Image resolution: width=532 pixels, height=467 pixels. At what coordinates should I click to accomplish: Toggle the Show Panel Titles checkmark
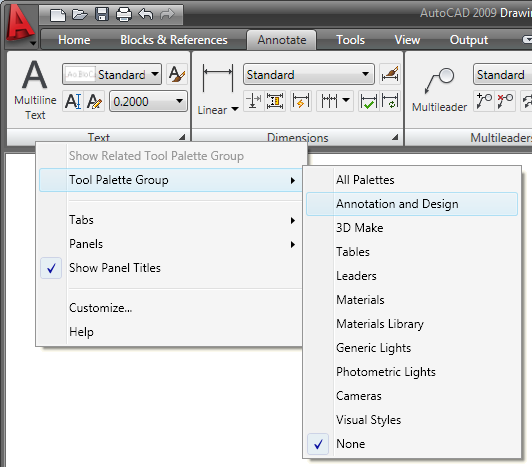tap(51, 268)
